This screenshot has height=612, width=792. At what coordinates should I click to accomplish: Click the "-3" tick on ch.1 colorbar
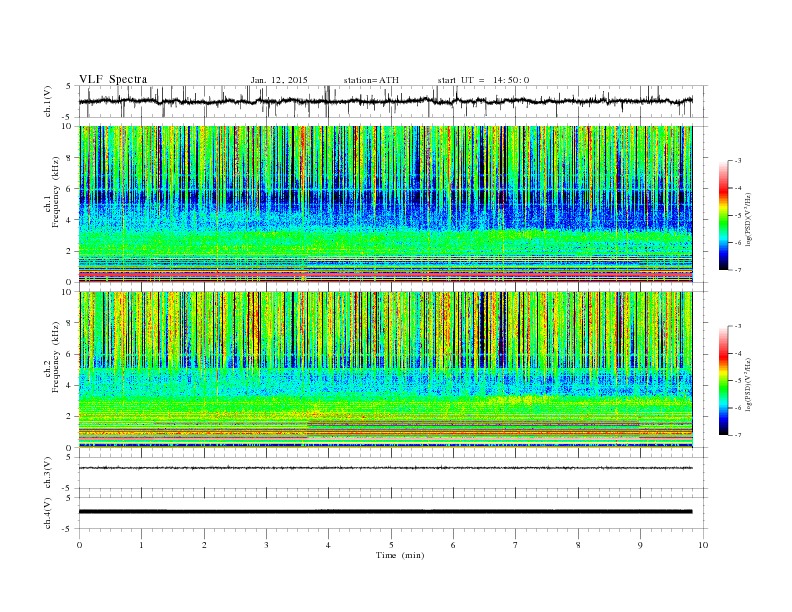point(738,161)
